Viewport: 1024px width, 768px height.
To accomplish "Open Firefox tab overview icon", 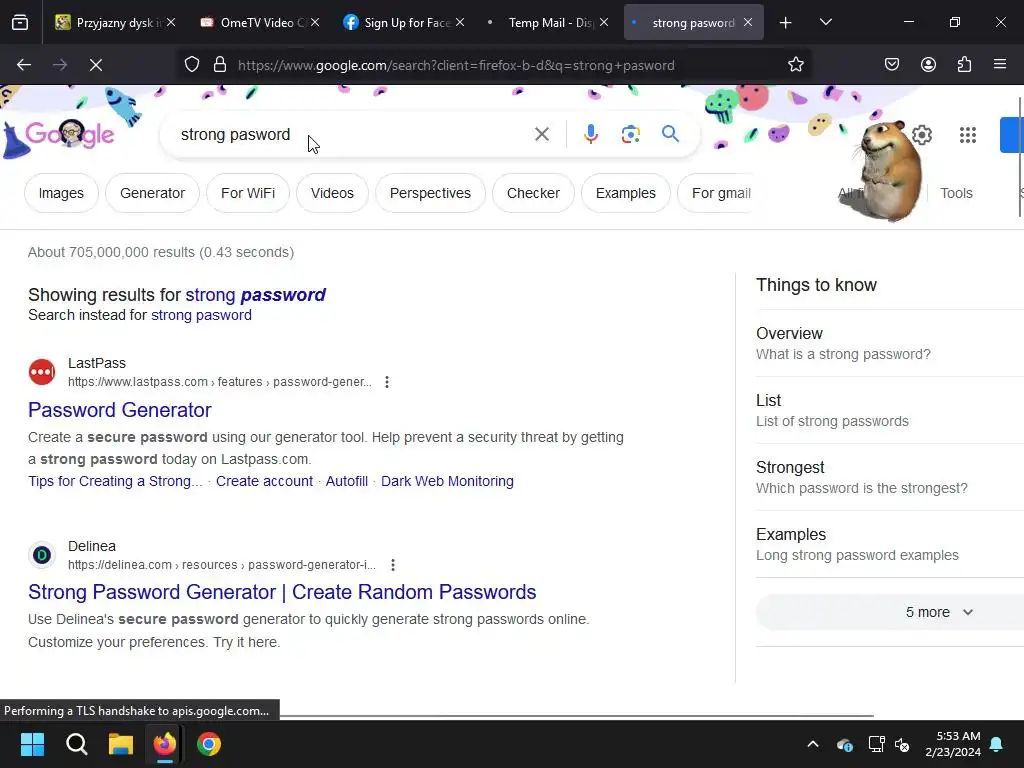I will [20, 23].
